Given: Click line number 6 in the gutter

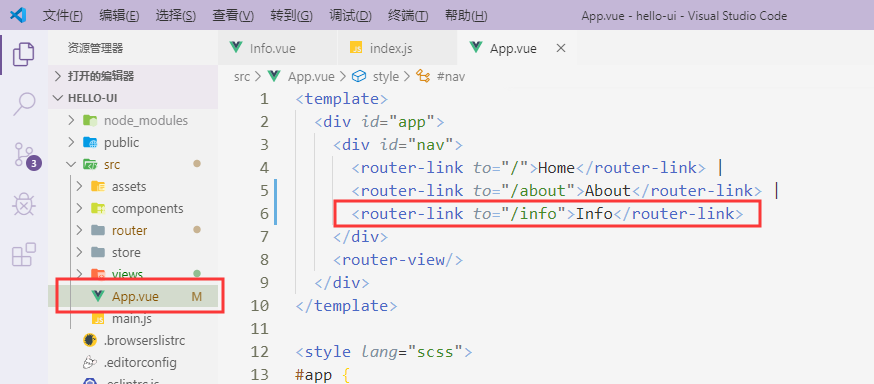Looking at the screenshot, I should tap(264, 214).
